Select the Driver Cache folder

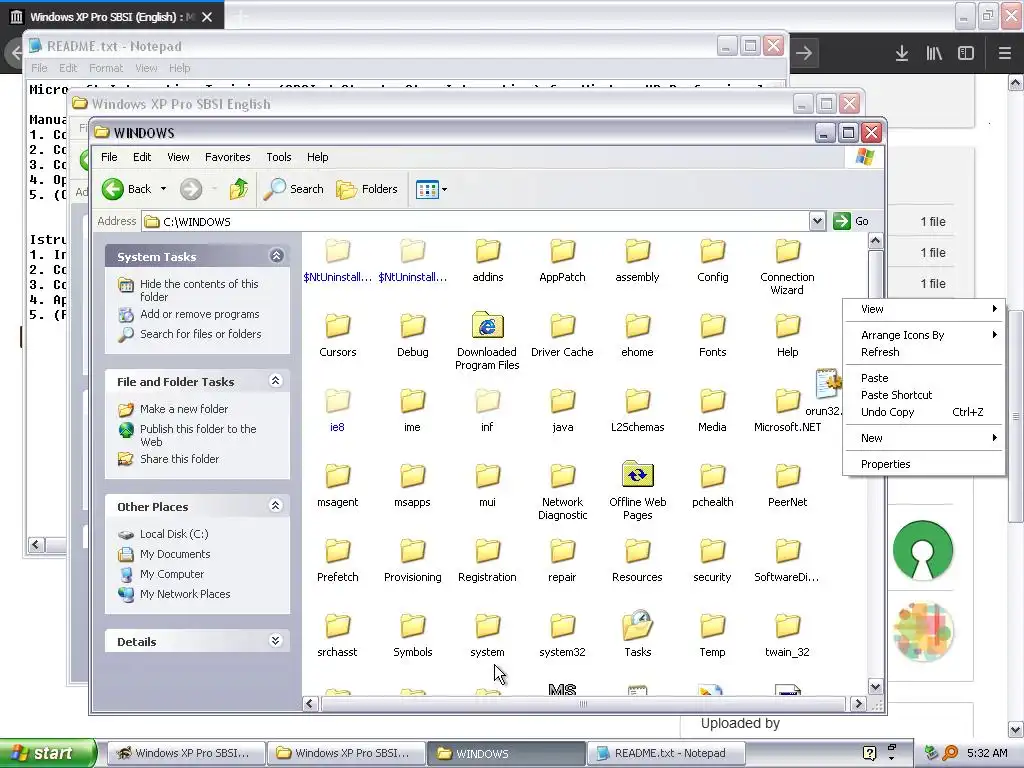[562, 336]
